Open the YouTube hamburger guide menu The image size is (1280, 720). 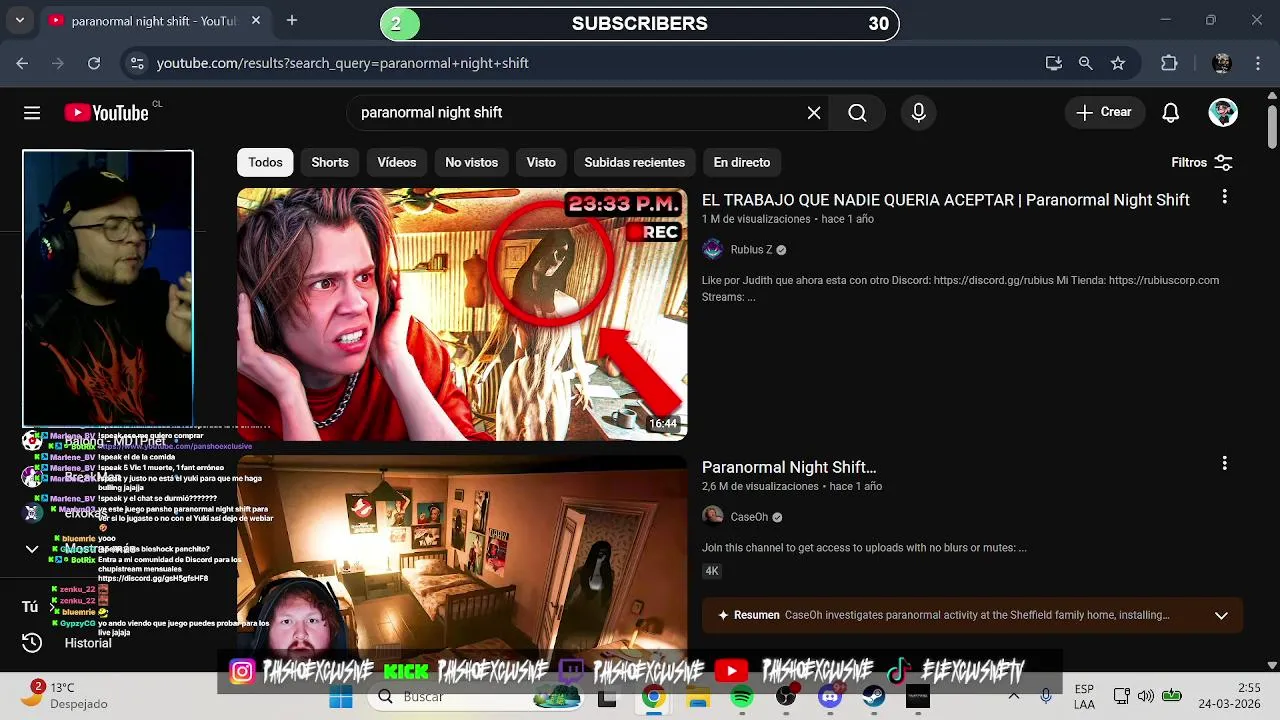click(32, 113)
